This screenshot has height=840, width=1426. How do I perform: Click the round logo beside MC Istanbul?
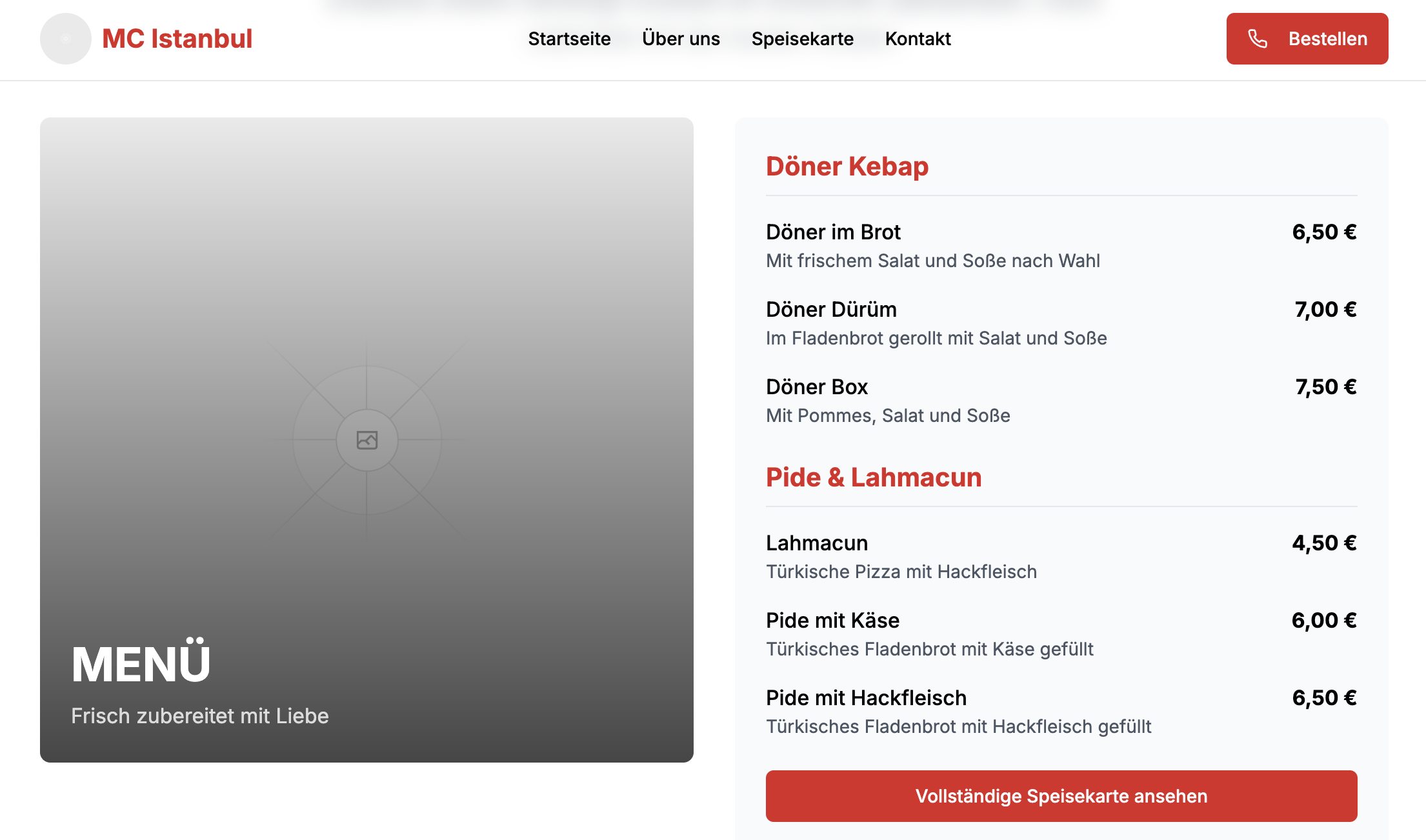click(66, 39)
